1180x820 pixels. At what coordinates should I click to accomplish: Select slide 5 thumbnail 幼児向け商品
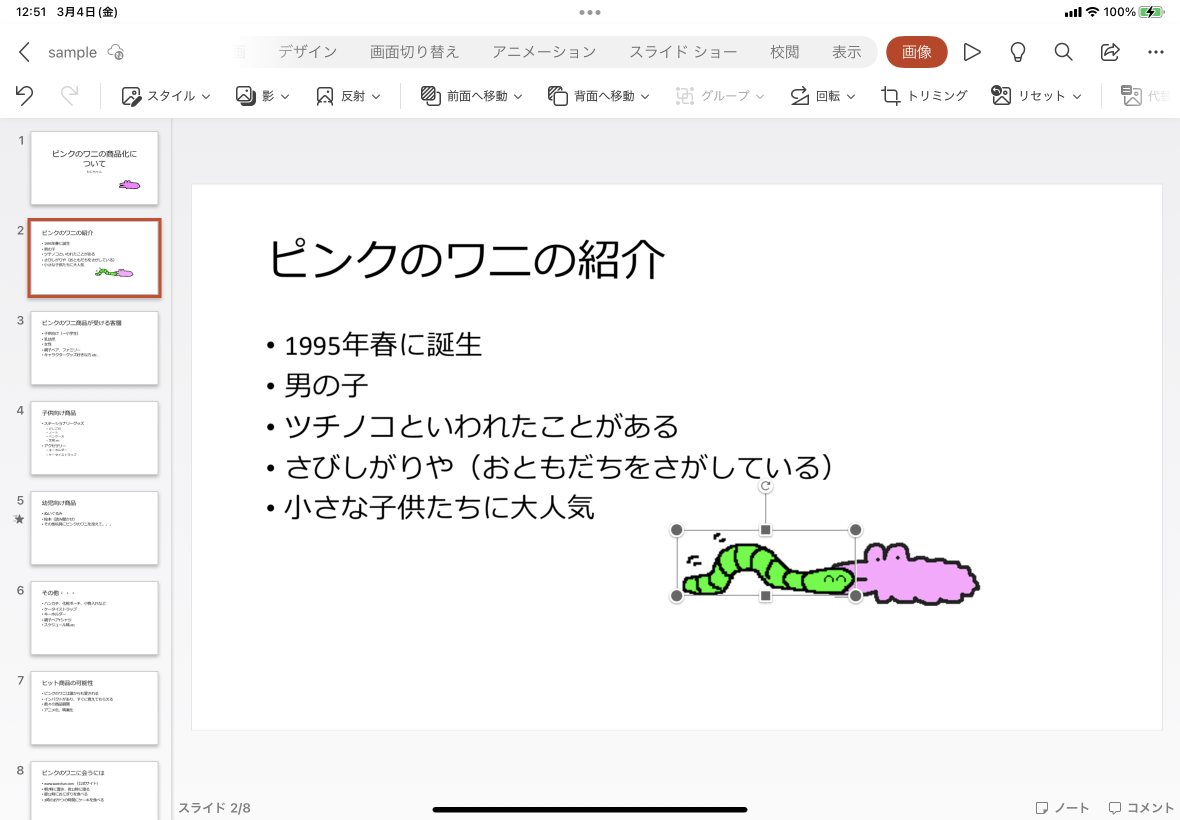[x=94, y=527]
